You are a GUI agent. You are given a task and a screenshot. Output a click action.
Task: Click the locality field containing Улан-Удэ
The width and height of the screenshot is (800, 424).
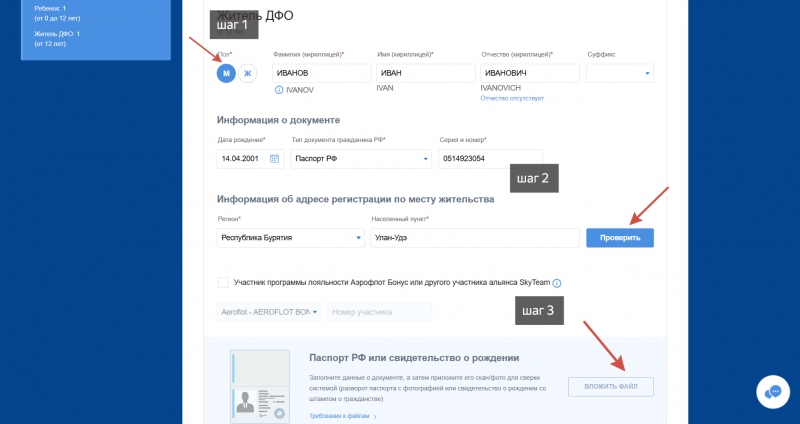coord(475,238)
